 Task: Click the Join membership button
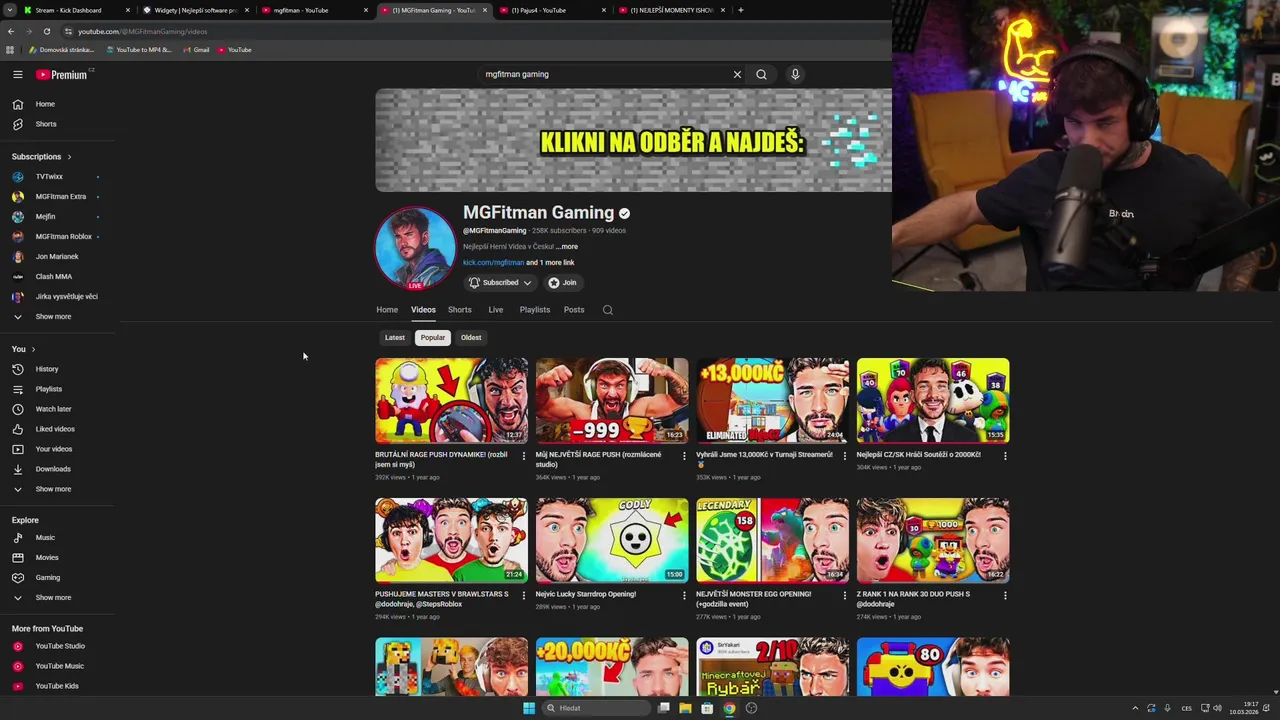562,283
